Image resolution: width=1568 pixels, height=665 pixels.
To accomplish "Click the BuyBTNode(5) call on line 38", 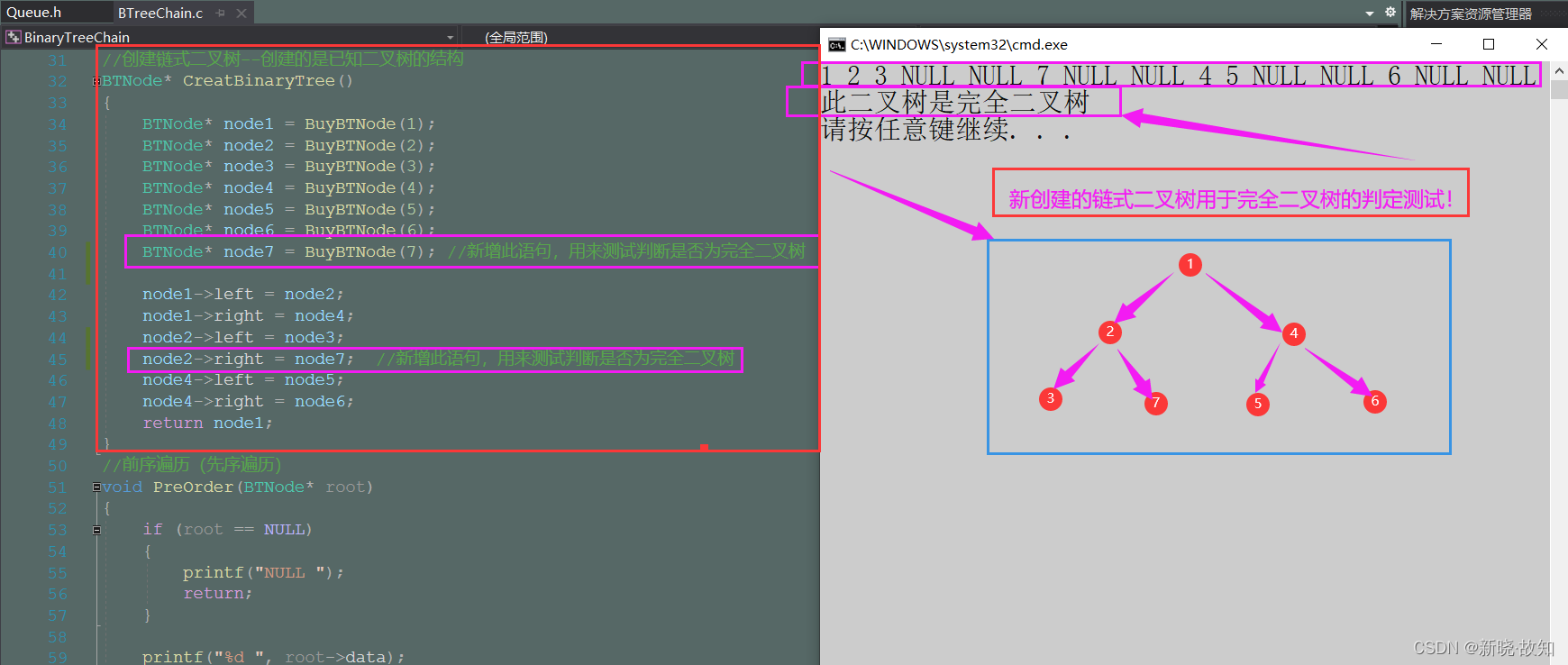I will point(365,210).
